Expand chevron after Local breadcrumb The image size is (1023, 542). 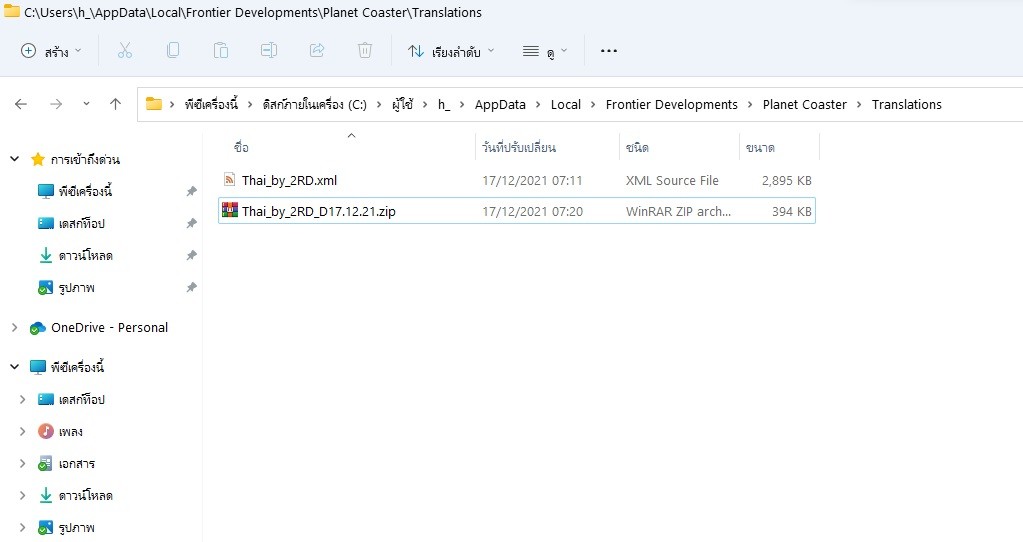[x=593, y=104]
